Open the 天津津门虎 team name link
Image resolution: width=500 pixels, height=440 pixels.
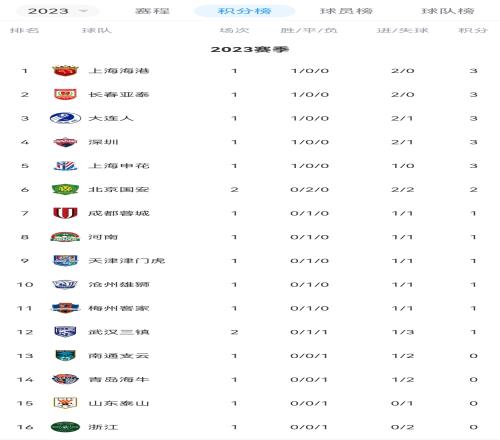pos(127,261)
